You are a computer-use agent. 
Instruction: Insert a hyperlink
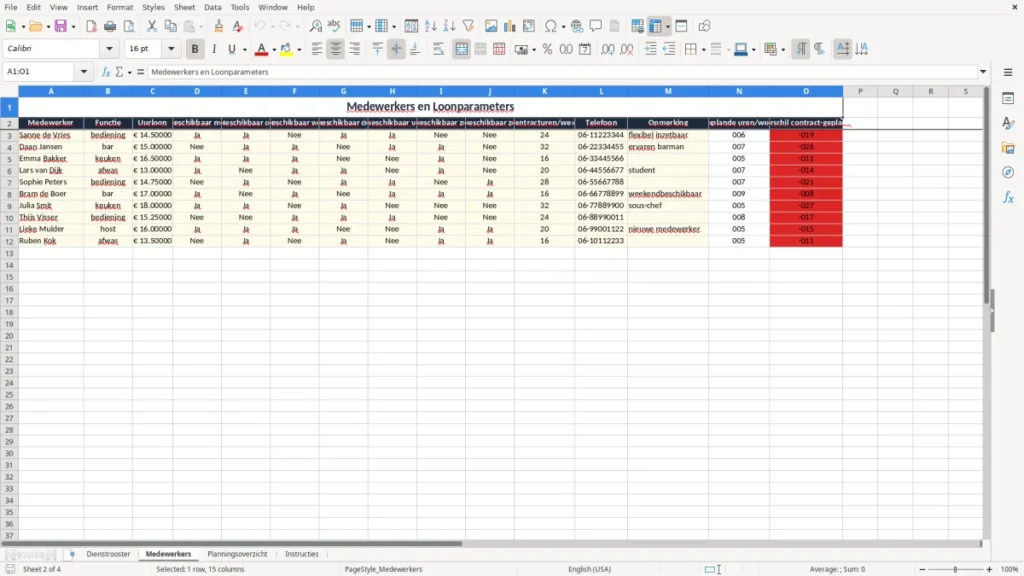[577, 26]
